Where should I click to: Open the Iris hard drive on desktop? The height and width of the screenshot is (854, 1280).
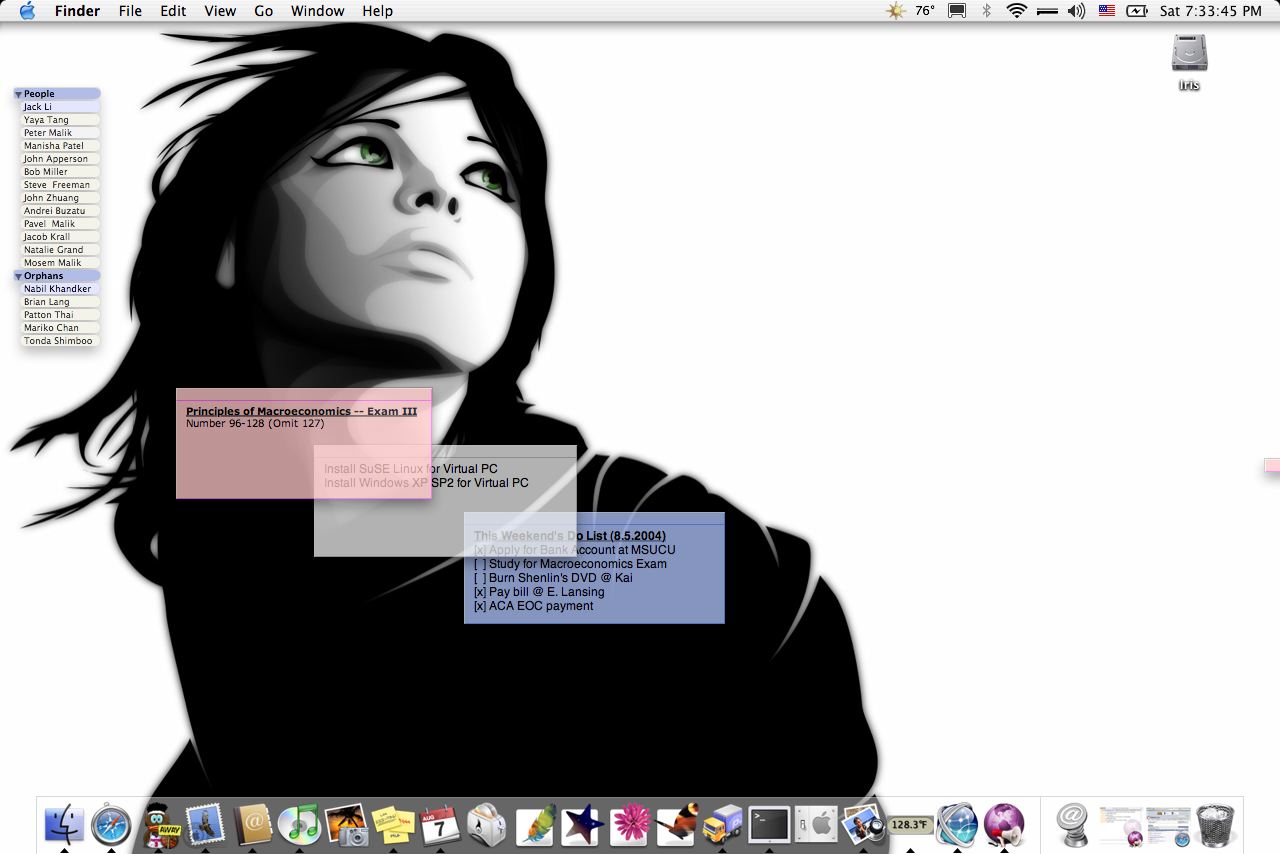click(x=1189, y=62)
